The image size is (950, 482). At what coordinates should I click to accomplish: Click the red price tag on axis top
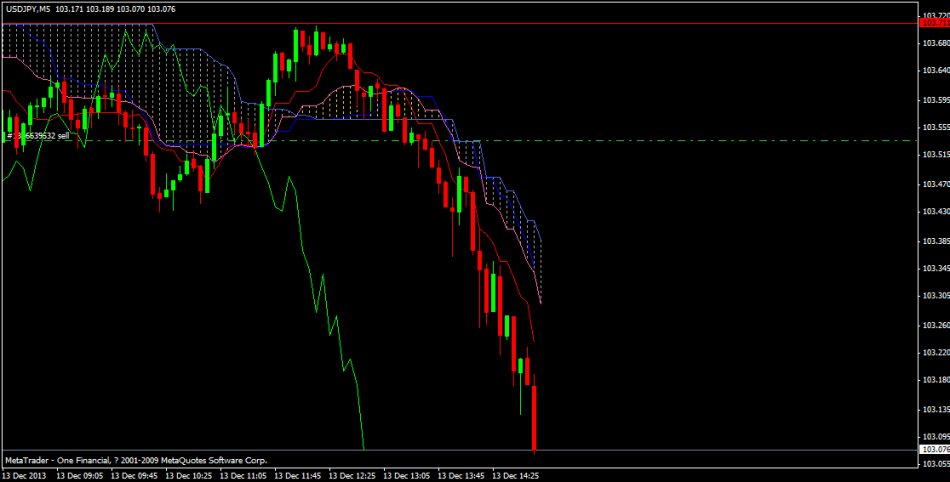coord(934,22)
